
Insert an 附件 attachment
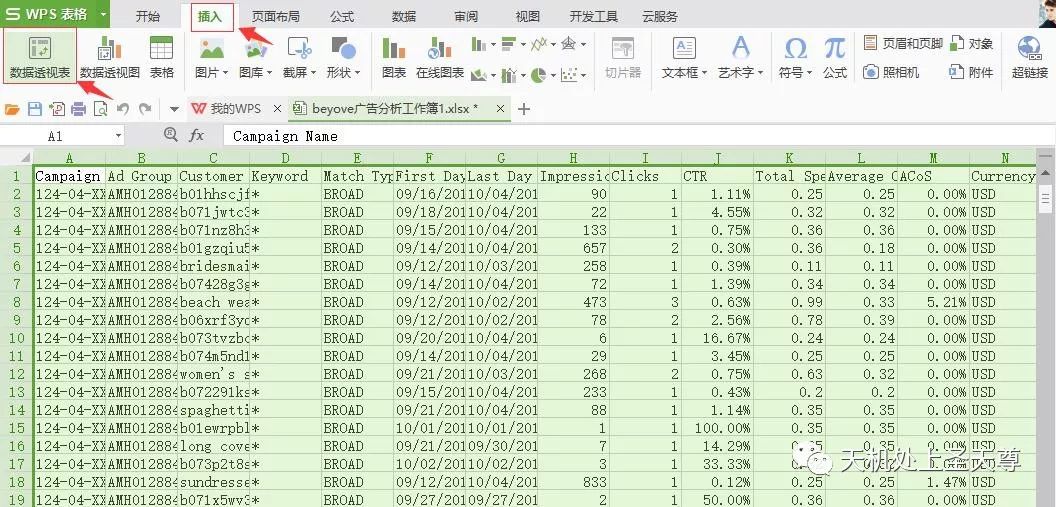pyautogui.click(x=971, y=71)
